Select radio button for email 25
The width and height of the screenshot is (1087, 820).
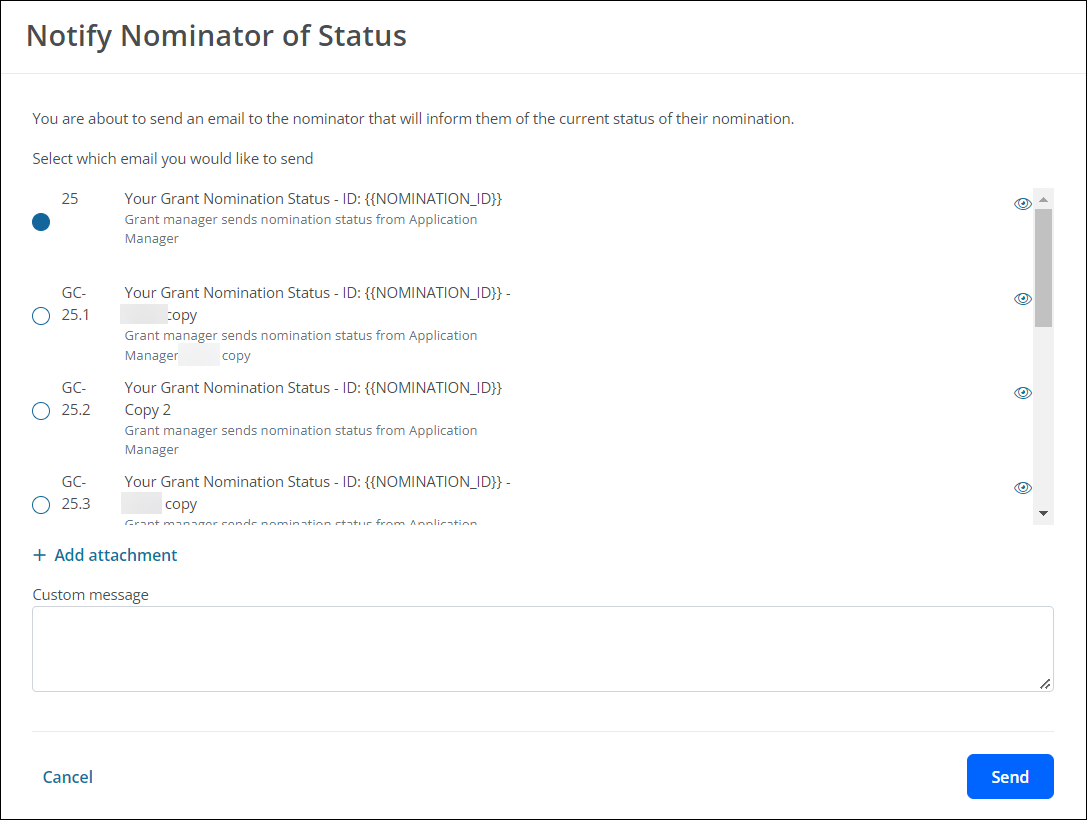[x=41, y=222]
